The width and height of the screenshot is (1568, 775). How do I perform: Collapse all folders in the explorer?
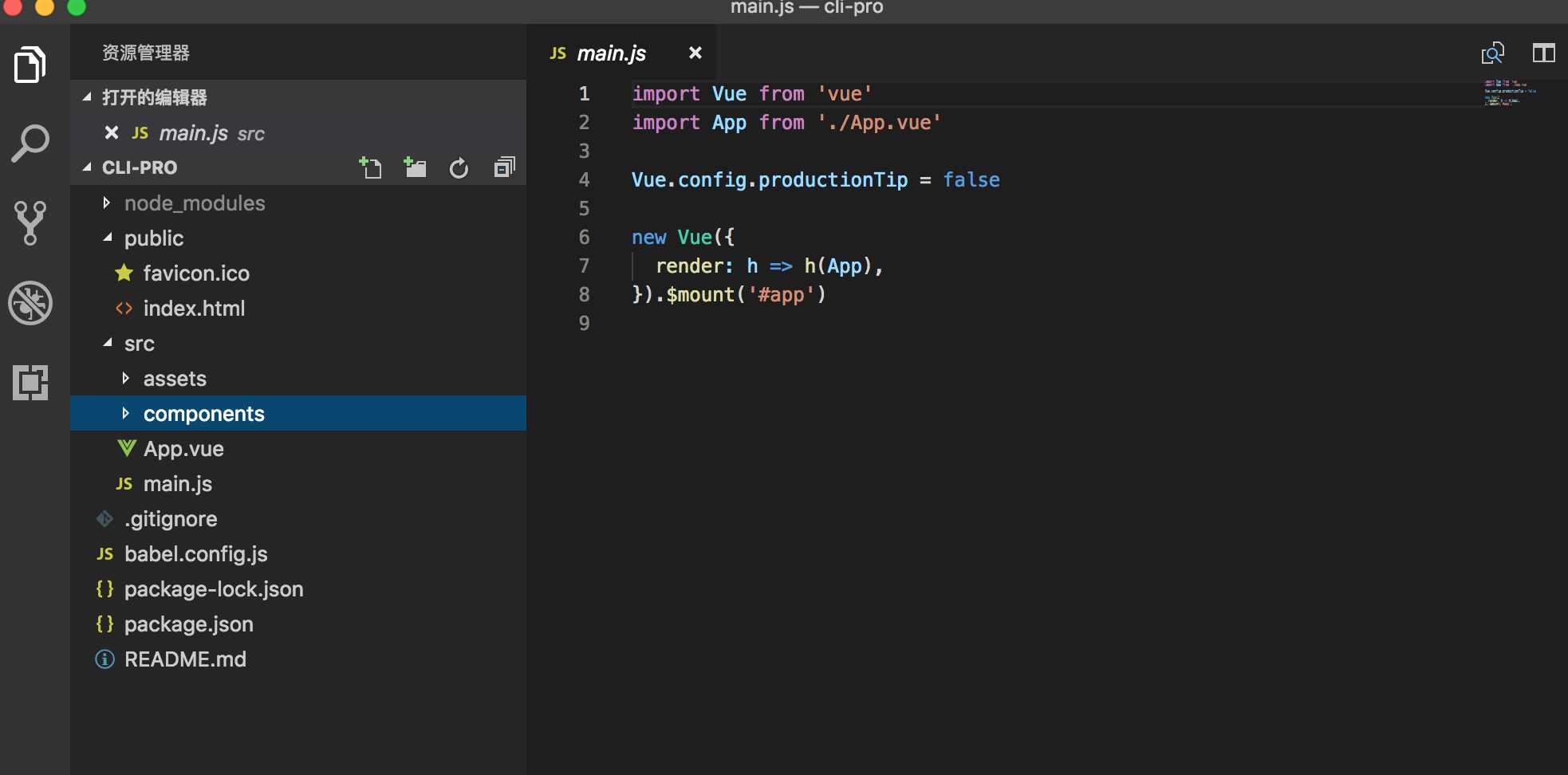click(x=504, y=167)
